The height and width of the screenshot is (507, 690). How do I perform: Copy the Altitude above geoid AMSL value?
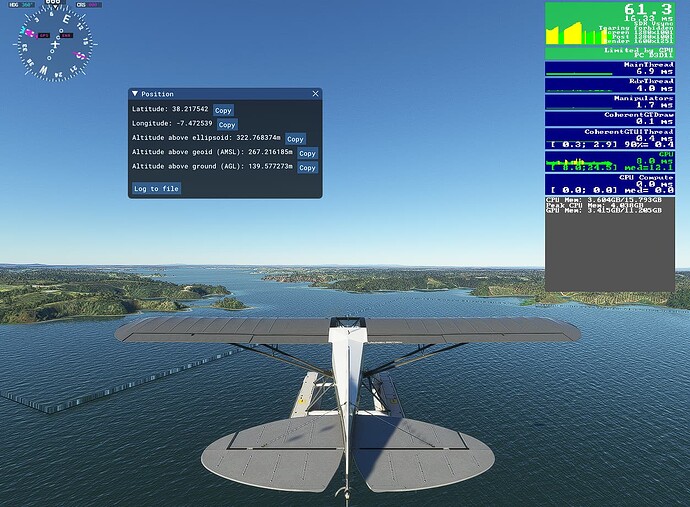click(x=307, y=153)
